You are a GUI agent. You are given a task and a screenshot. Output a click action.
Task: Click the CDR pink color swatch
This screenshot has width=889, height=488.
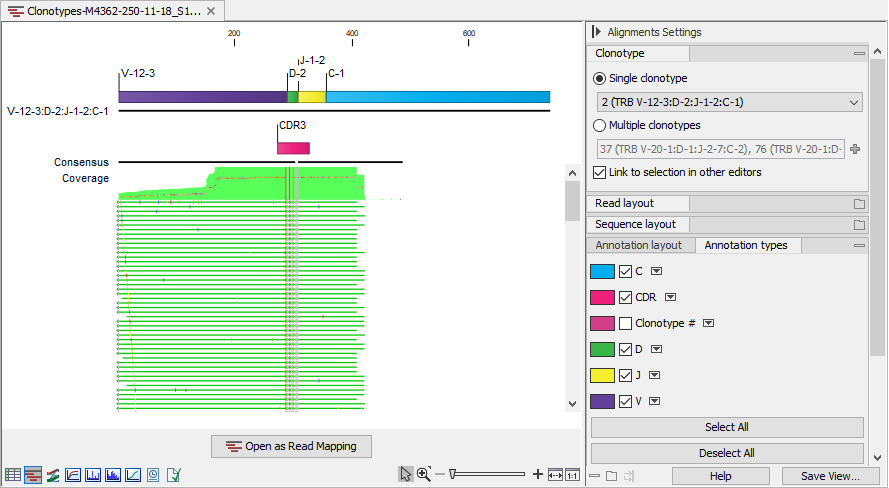pyautogui.click(x=602, y=297)
